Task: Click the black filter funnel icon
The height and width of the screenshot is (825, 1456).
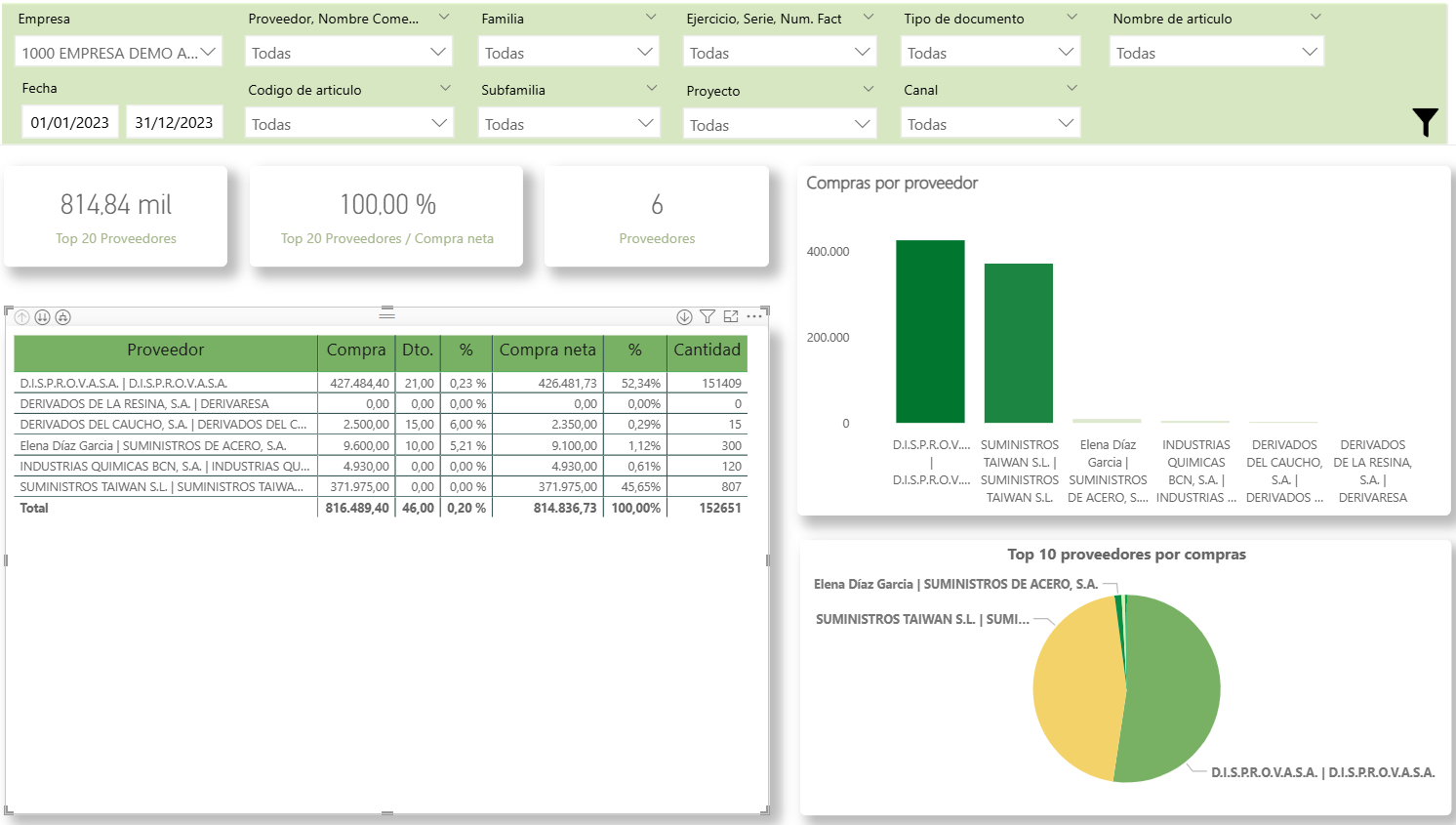Action: pos(1425,122)
